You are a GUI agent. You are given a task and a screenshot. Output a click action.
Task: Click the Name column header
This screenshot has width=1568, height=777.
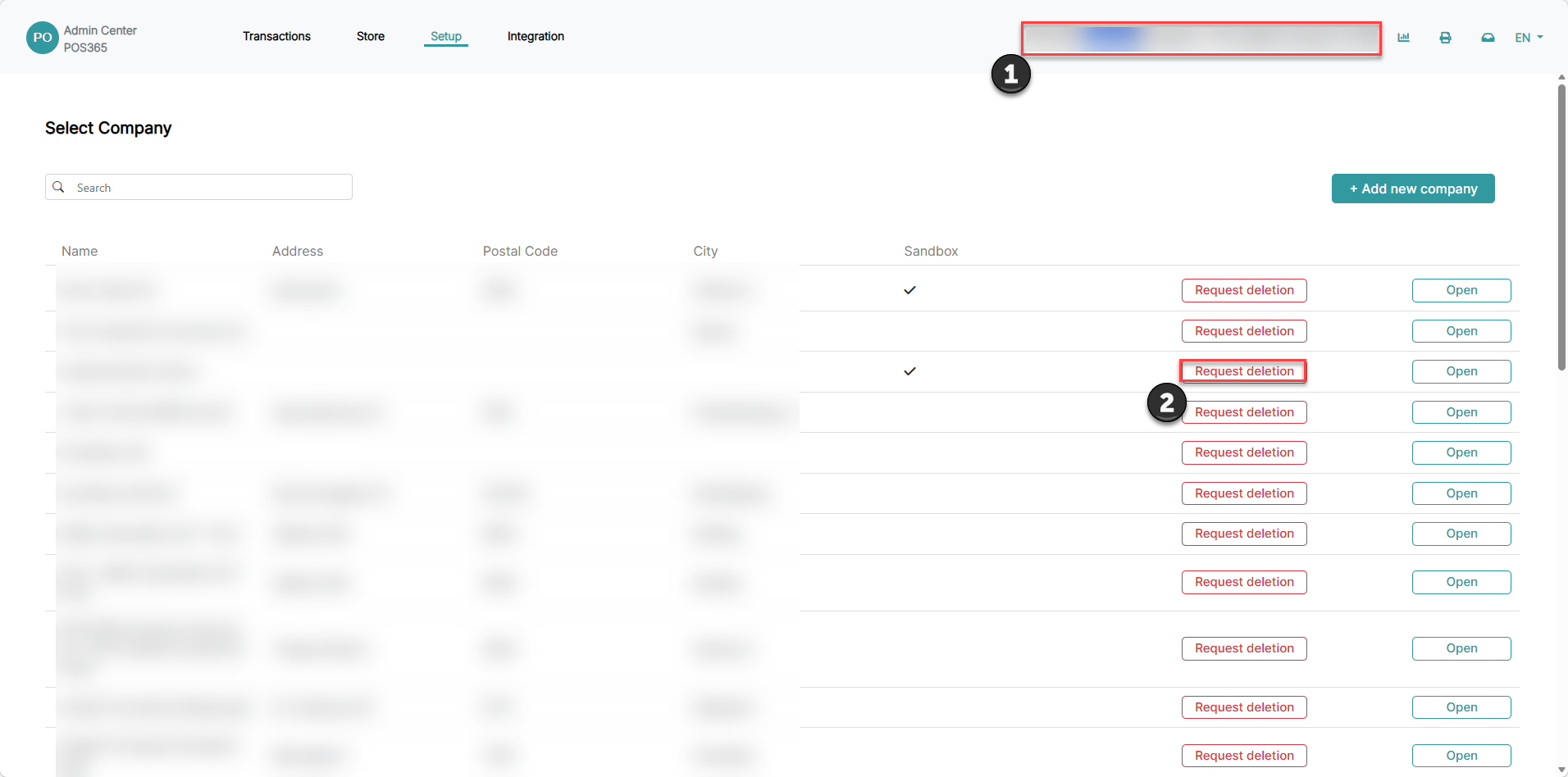80,251
